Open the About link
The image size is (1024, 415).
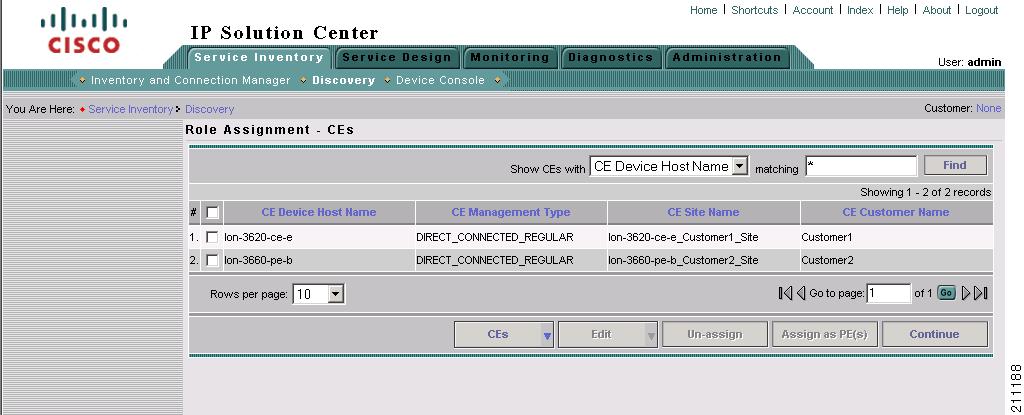click(936, 10)
